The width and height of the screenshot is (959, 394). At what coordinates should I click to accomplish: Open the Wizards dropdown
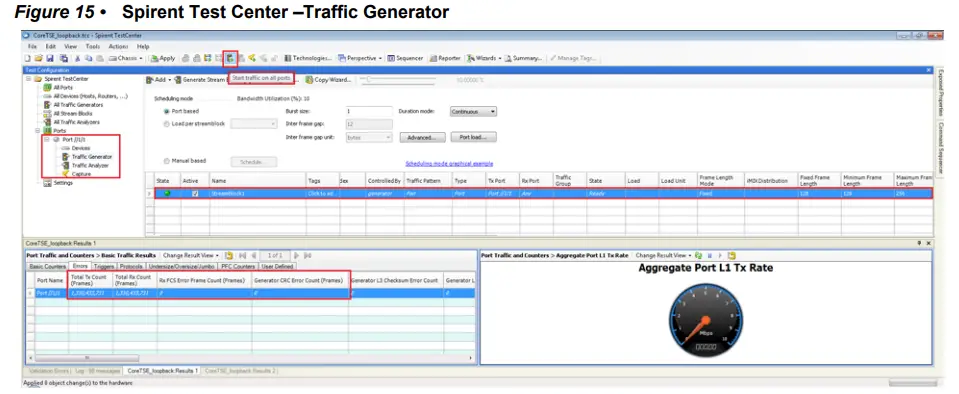coord(484,58)
